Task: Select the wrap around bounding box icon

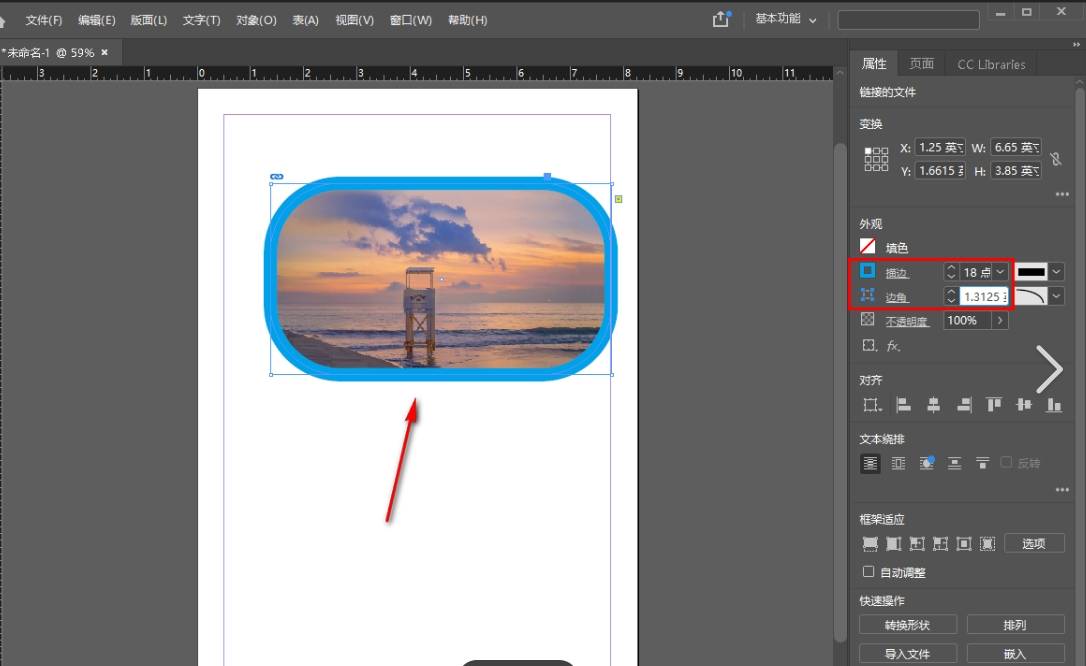Action: [x=898, y=463]
